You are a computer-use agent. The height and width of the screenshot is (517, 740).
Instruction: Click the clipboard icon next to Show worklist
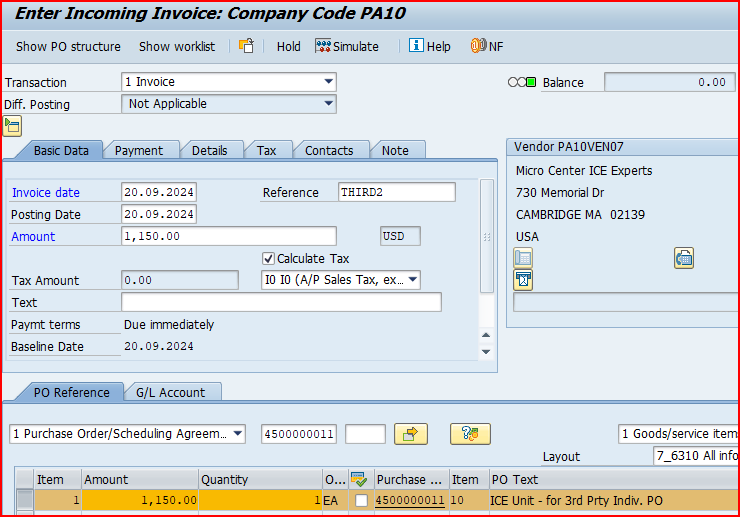[246, 46]
